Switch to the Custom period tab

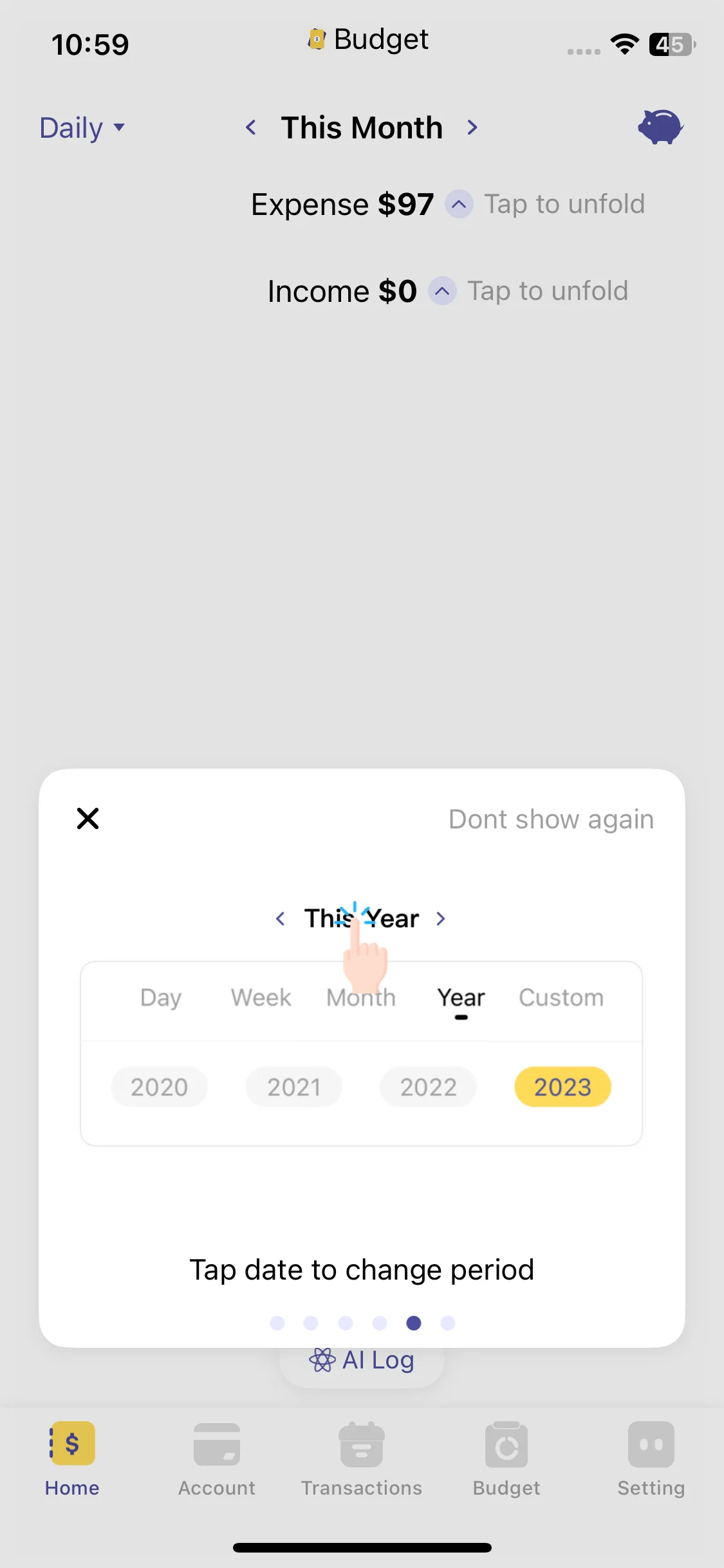[561, 998]
